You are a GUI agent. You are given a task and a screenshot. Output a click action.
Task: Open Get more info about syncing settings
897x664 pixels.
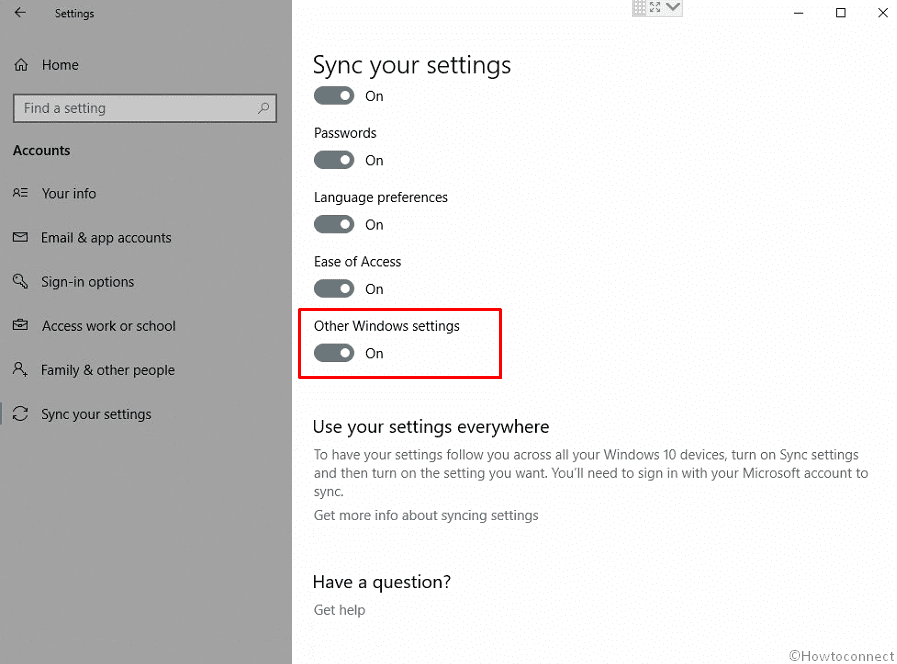(x=426, y=516)
